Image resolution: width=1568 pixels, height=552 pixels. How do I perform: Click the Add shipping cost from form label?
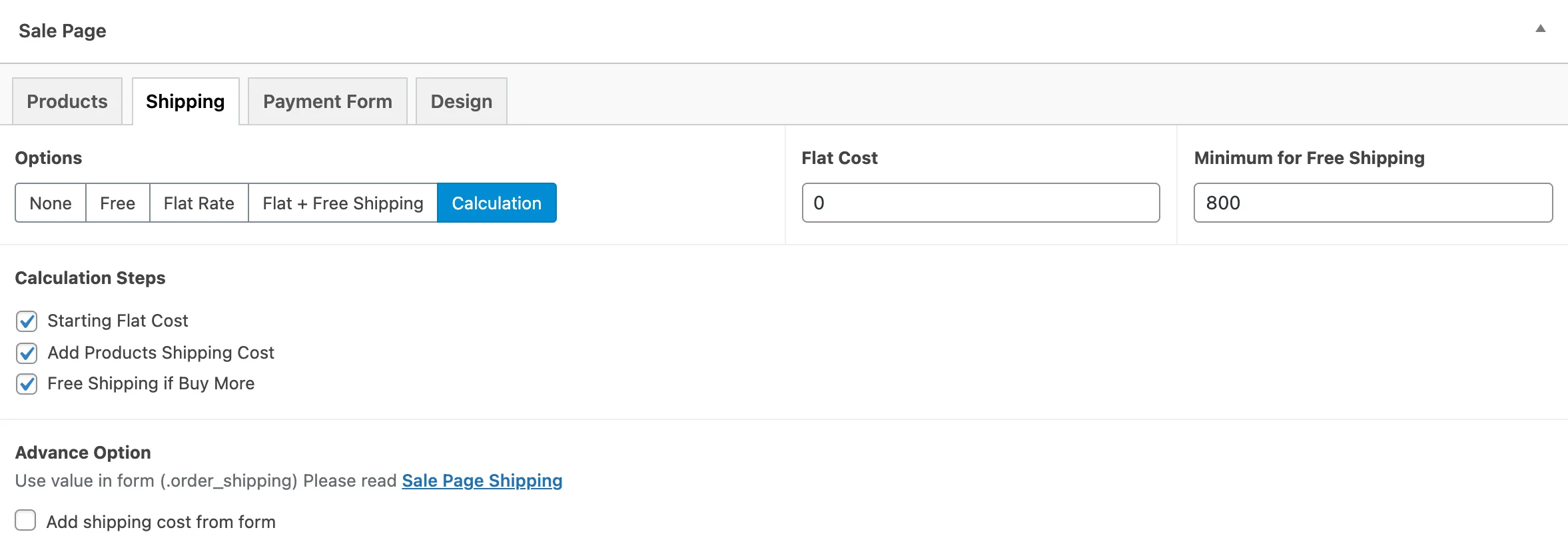tap(161, 522)
